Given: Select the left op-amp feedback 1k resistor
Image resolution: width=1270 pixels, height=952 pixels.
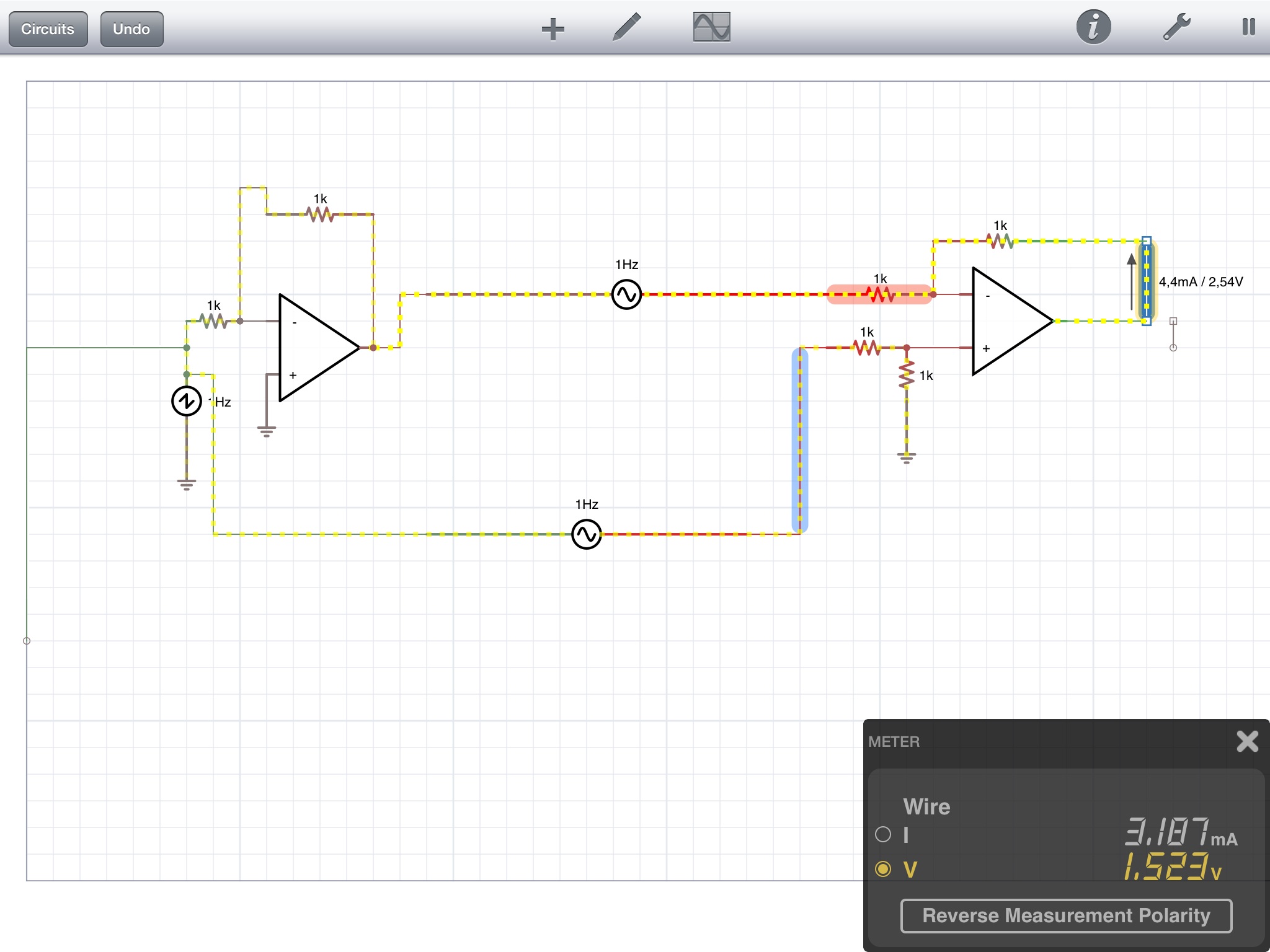Looking at the screenshot, I should tap(320, 214).
